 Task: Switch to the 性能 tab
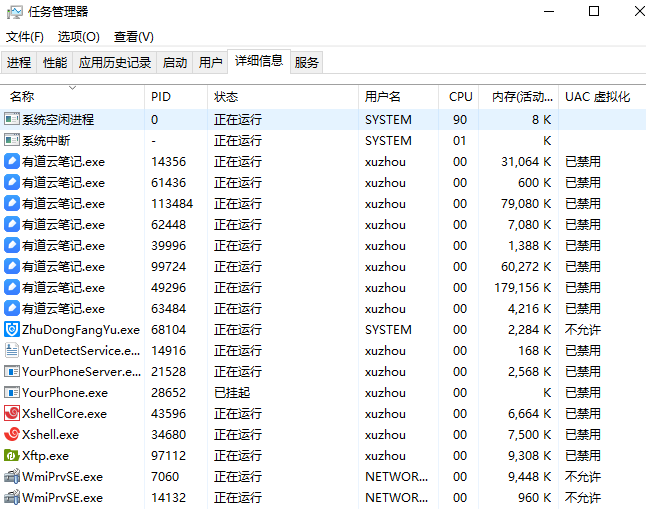pyautogui.click(x=55, y=63)
